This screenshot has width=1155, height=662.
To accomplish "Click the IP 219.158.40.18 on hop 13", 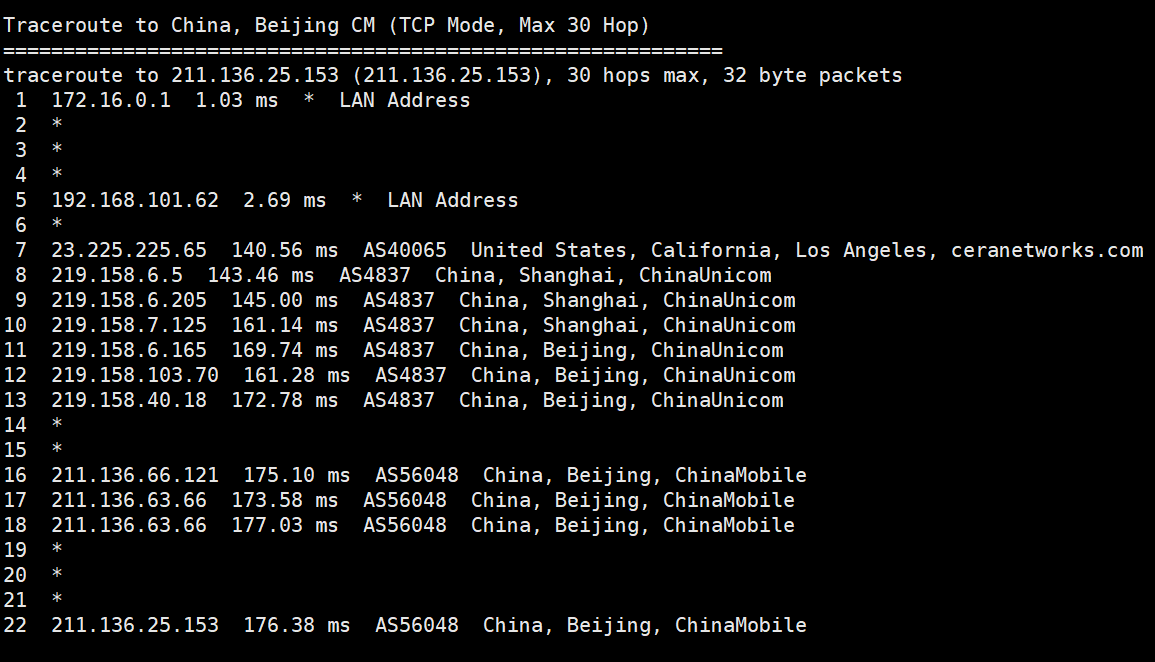I will [129, 400].
